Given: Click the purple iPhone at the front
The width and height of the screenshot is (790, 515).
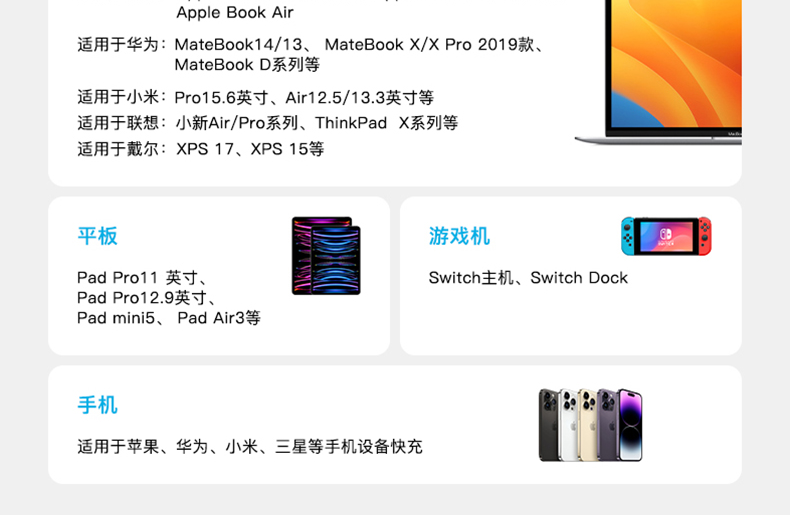Looking at the screenshot, I should [630, 425].
